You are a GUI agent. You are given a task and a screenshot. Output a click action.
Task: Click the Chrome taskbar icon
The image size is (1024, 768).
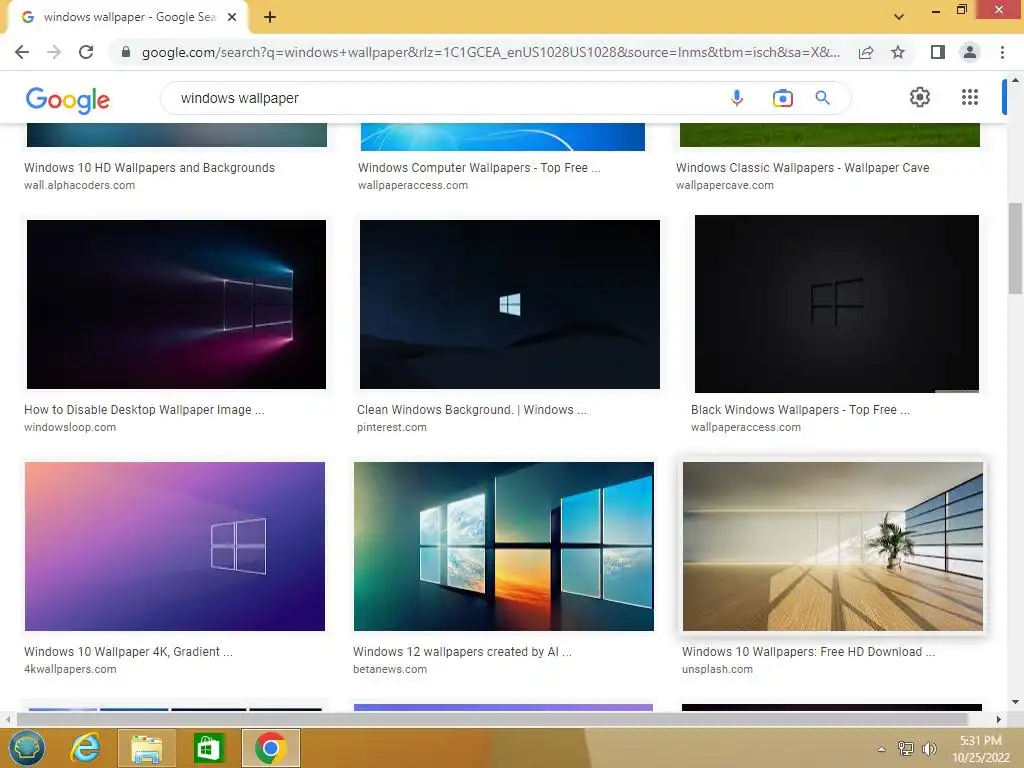coord(270,748)
